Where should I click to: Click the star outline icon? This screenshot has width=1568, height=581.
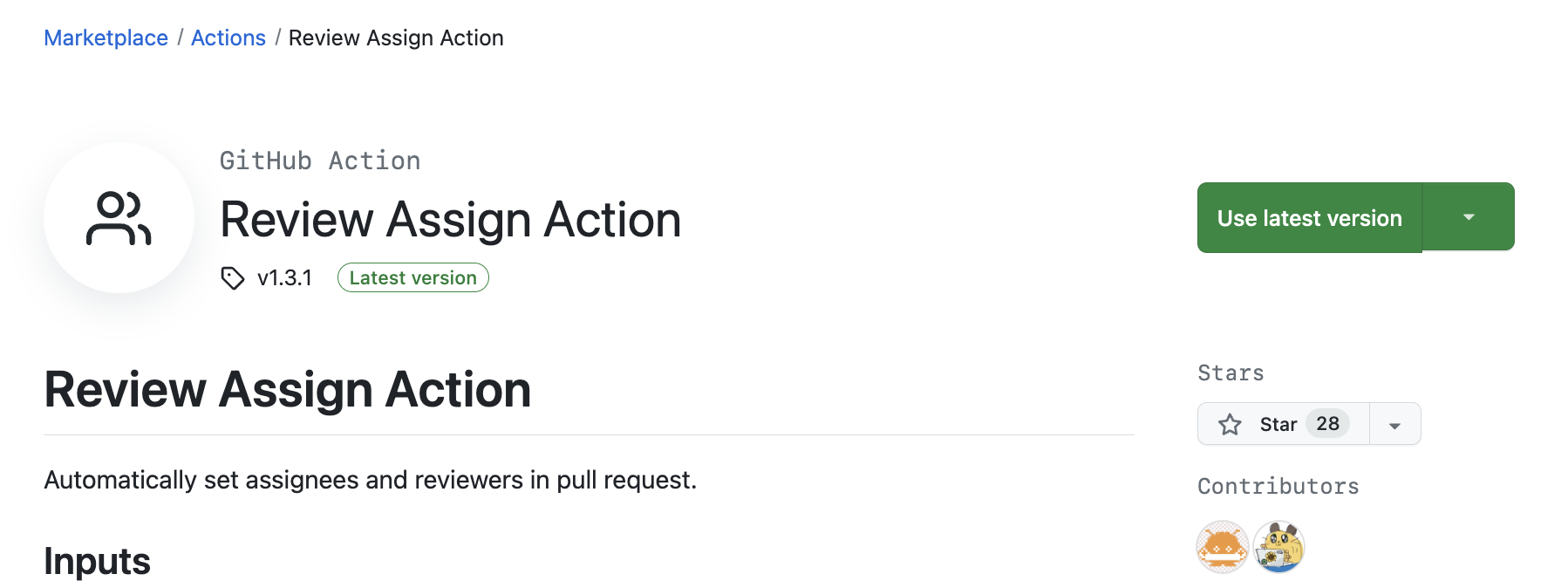click(x=1230, y=424)
